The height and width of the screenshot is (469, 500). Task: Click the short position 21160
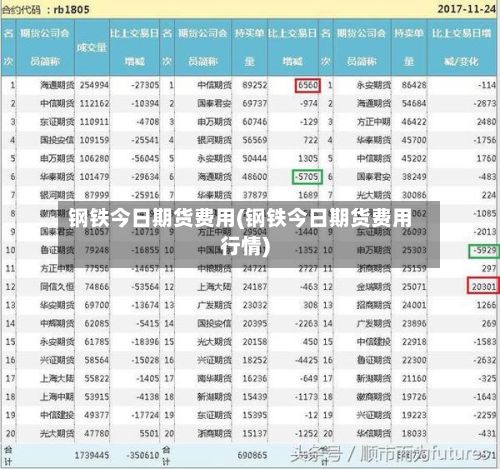tap(414, 379)
